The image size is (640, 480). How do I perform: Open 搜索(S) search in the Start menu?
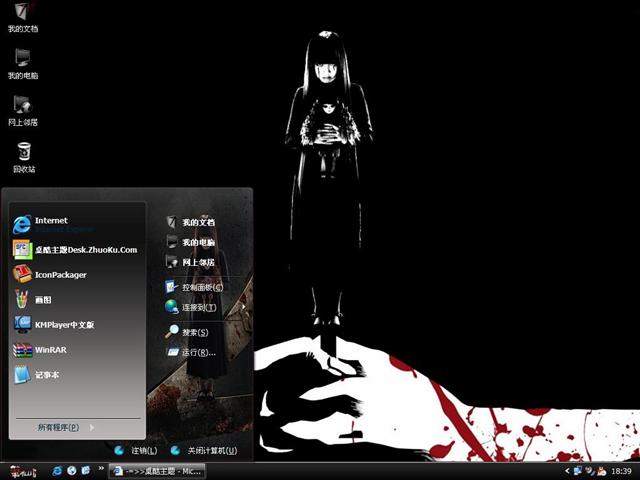tap(187, 332)
